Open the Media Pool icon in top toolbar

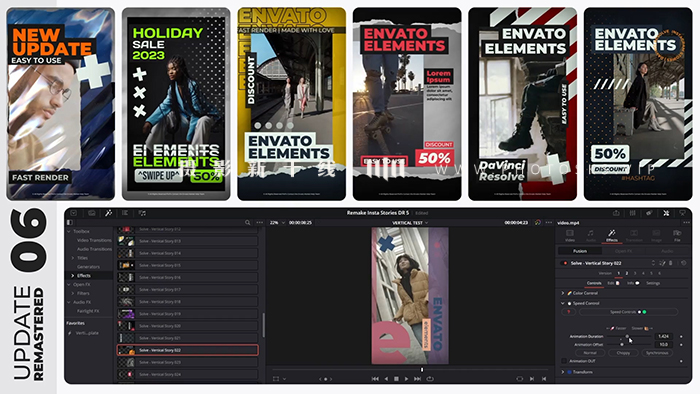coord(92,213)
